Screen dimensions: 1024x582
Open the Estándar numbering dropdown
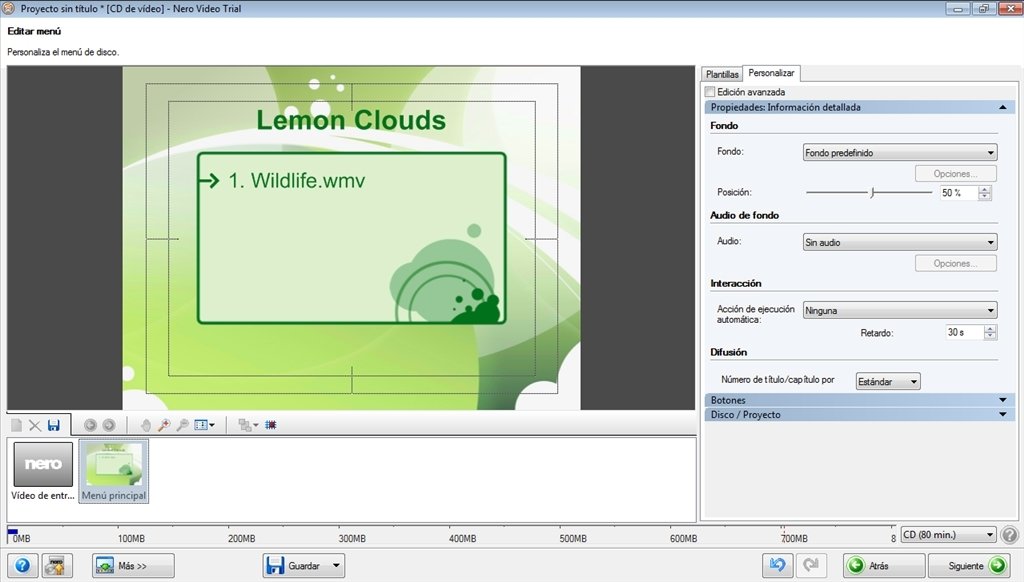[x=888, y=381]
